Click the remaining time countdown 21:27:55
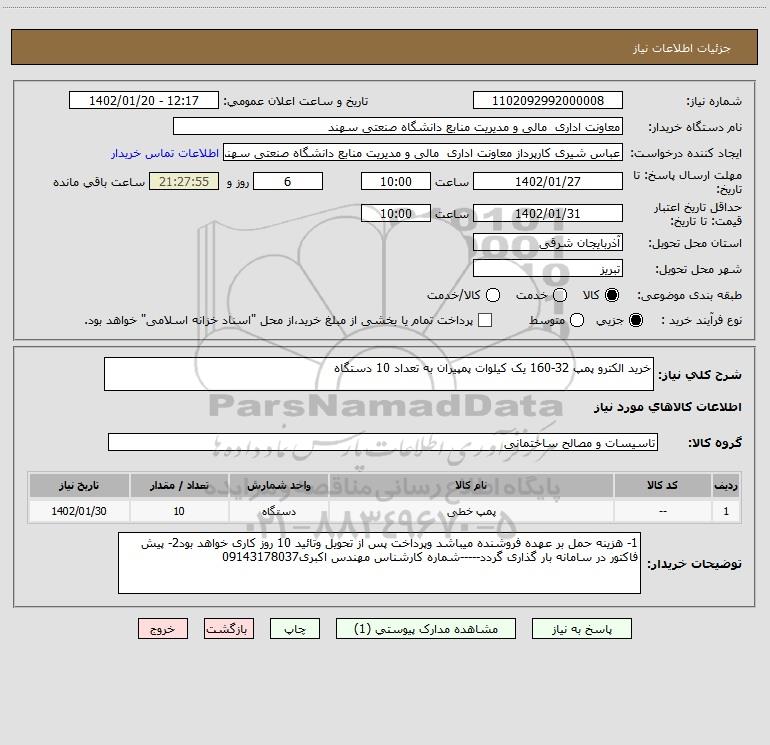This screenshot has width=770, height=745. [184, 182]
